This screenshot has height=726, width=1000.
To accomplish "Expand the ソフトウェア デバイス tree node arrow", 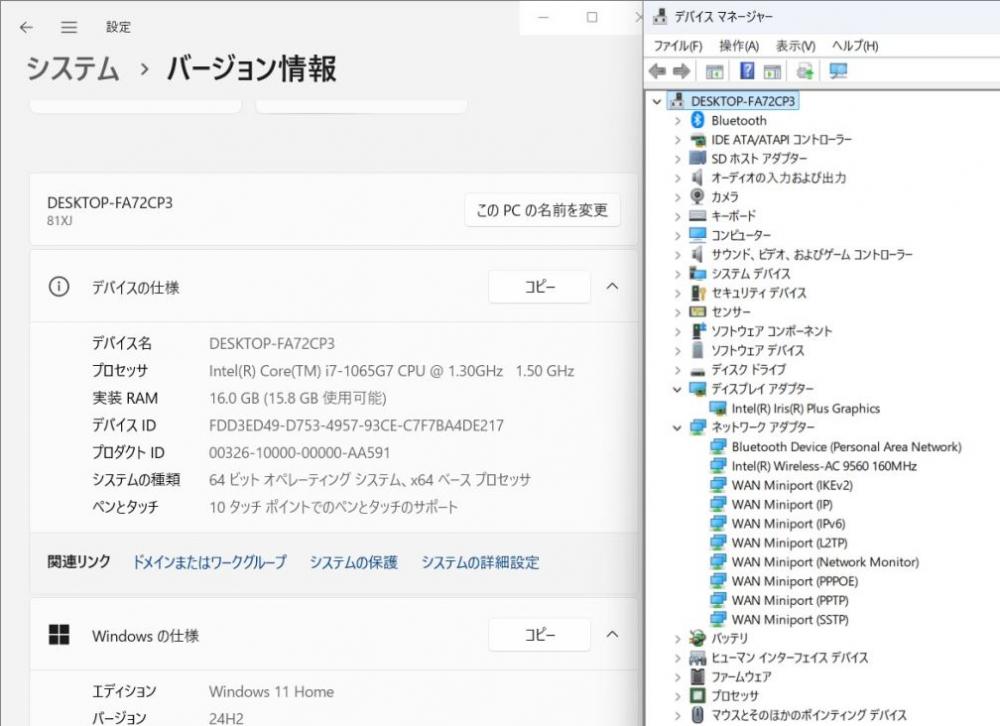I will point(677,350).
